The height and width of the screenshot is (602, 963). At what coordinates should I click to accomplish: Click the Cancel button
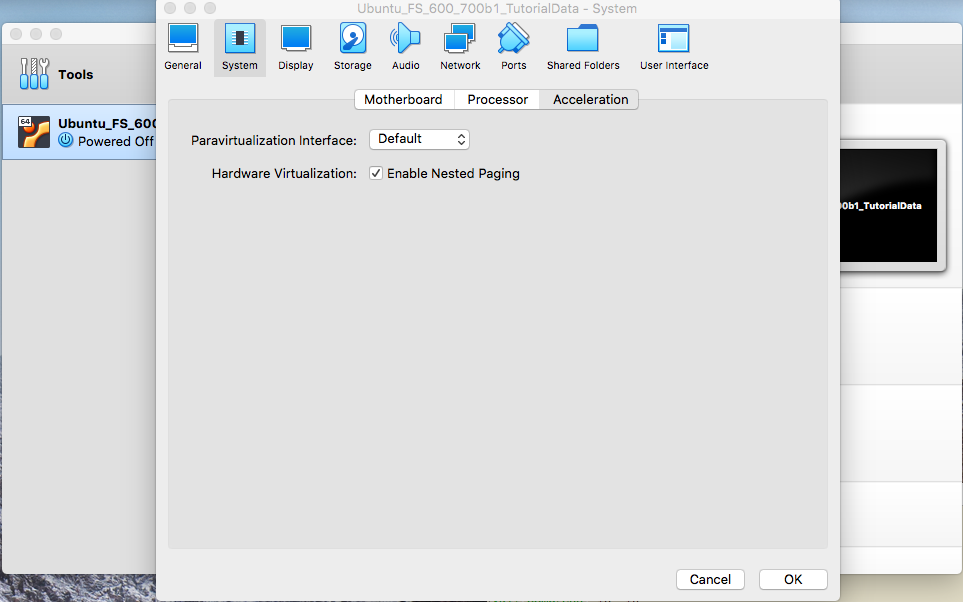coord(710,579)
